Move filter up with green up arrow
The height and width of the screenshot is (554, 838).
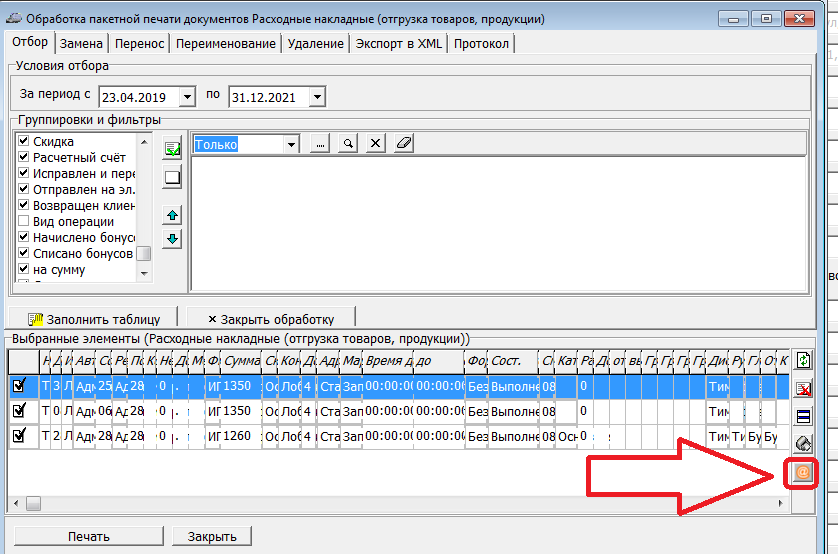point(172,215)
